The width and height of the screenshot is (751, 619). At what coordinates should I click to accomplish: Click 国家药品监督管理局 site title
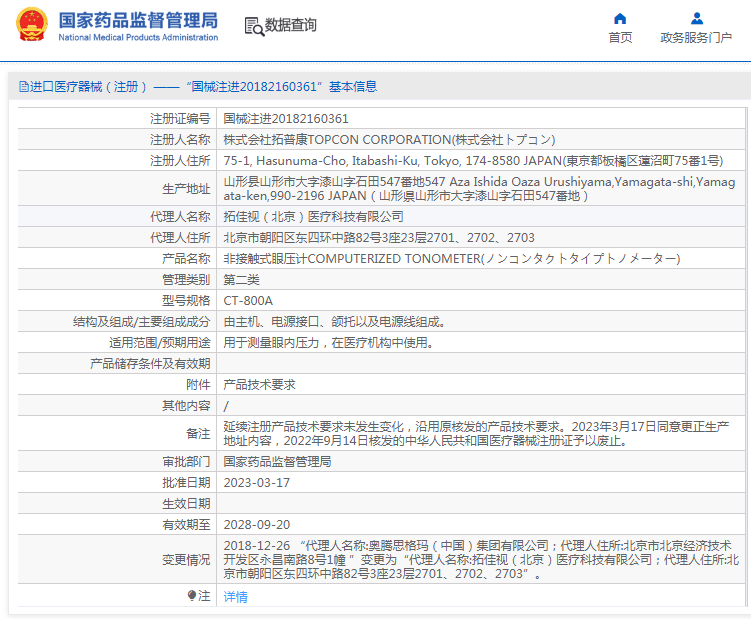coord(138,21)
